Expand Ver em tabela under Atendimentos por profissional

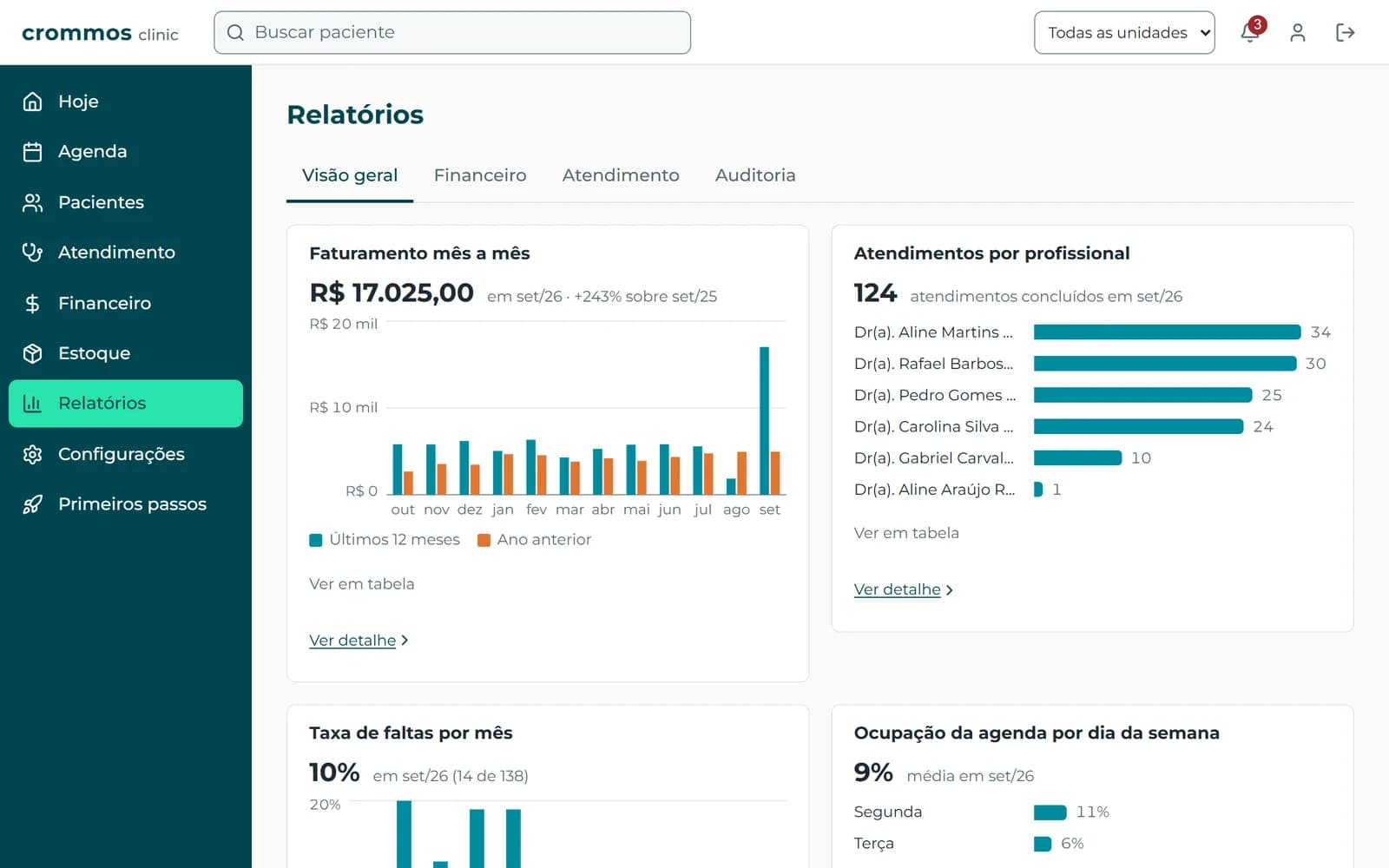(x=906, y=533)
